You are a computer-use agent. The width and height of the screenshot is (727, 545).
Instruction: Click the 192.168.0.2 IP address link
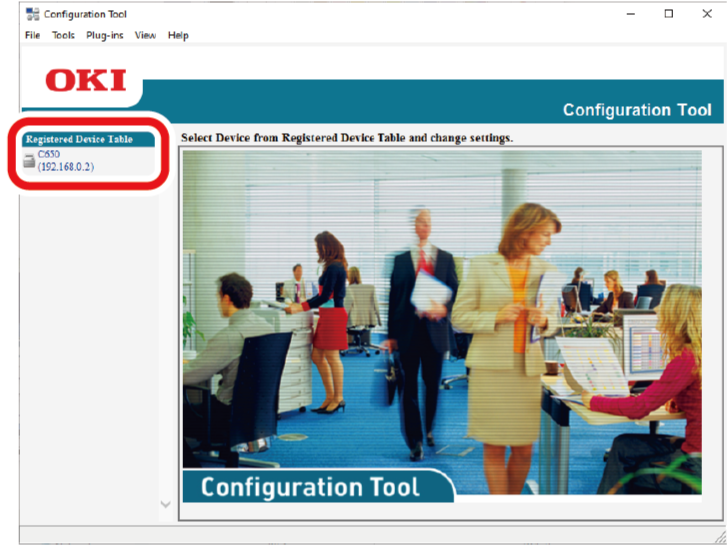click(x=66, y=167)
